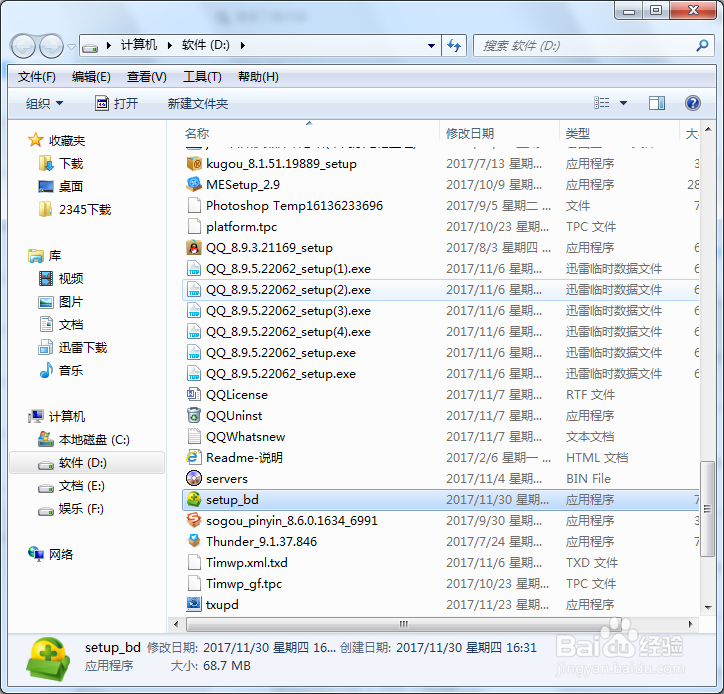Go forward with the Forward arrow button

[51, 46]
